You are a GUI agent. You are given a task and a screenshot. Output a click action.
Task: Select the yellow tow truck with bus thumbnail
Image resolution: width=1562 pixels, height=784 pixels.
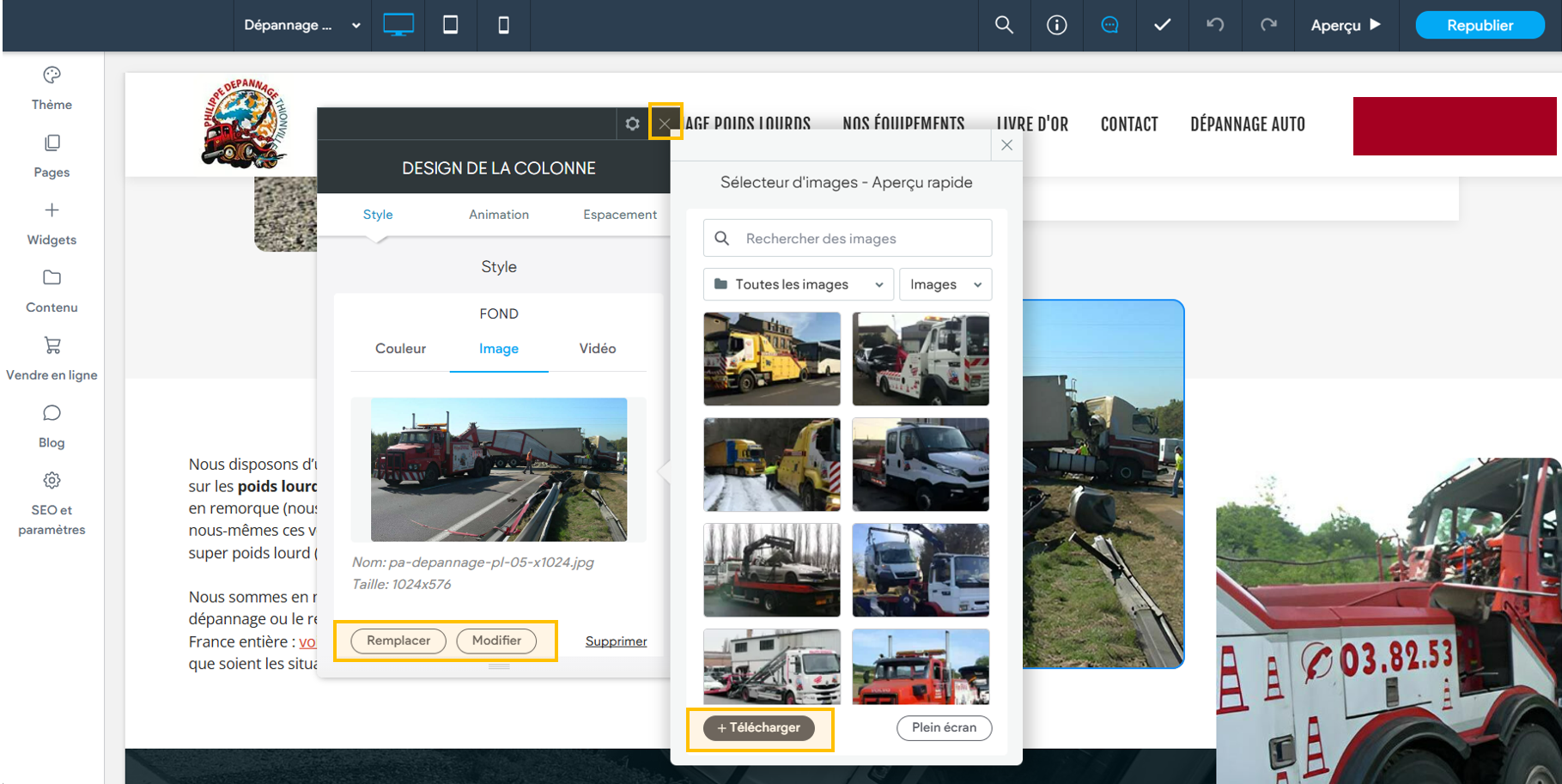click(772, 359)
